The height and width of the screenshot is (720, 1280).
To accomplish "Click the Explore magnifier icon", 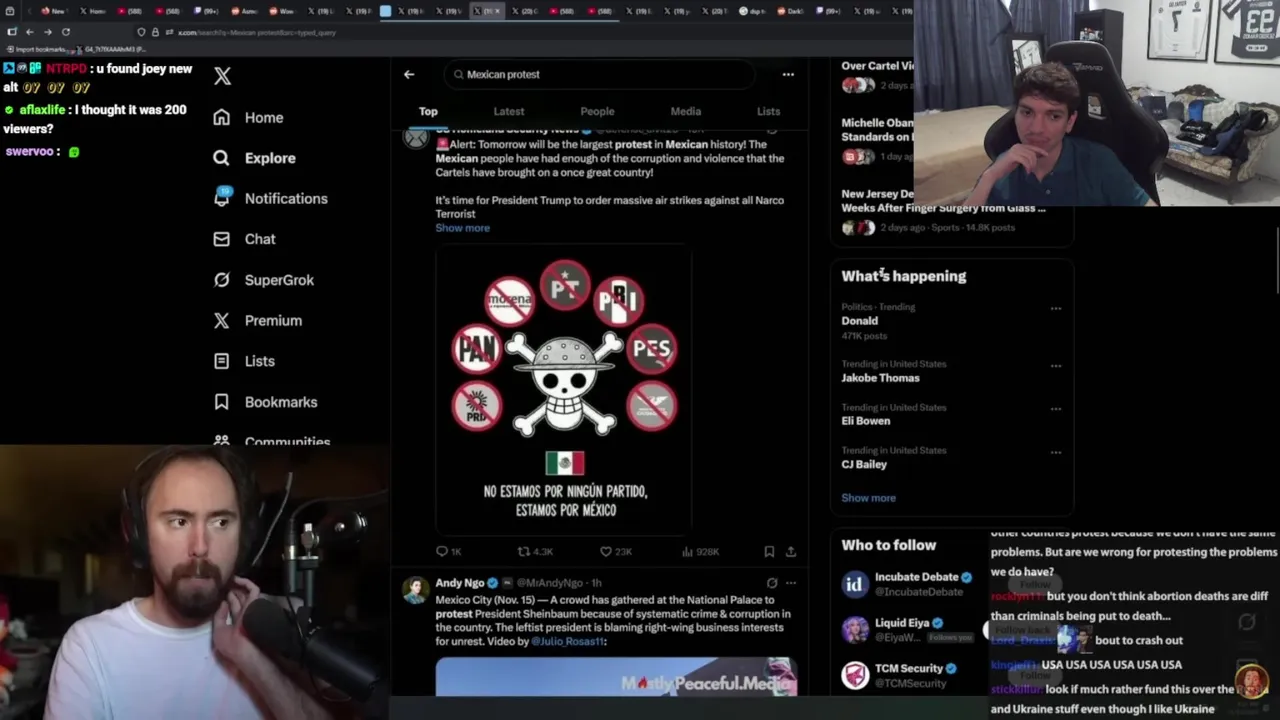I will (222, 158).
